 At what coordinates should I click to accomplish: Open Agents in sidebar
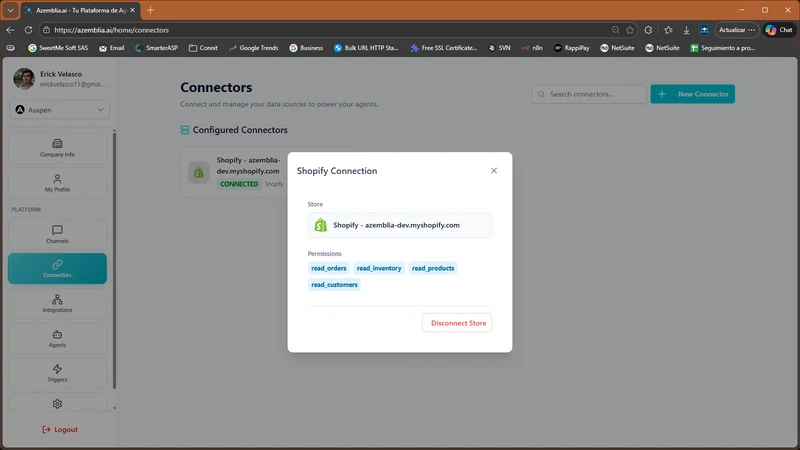[57, 338]
